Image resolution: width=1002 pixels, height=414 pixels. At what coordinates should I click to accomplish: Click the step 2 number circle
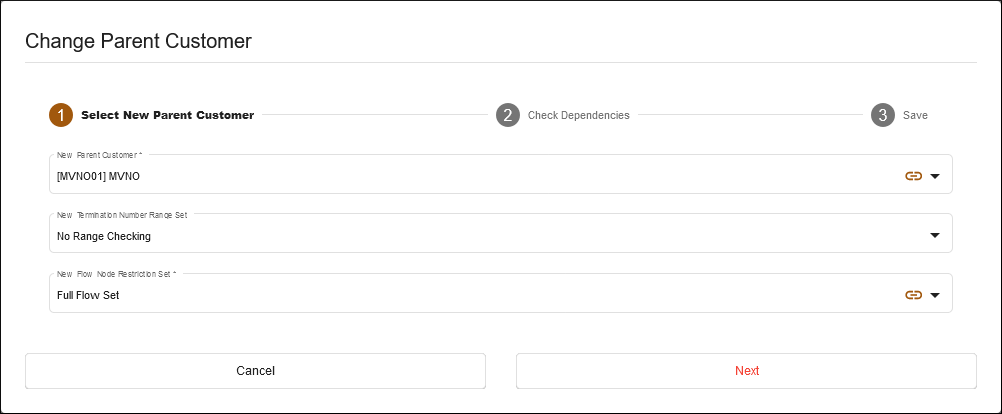click(508, 115)
